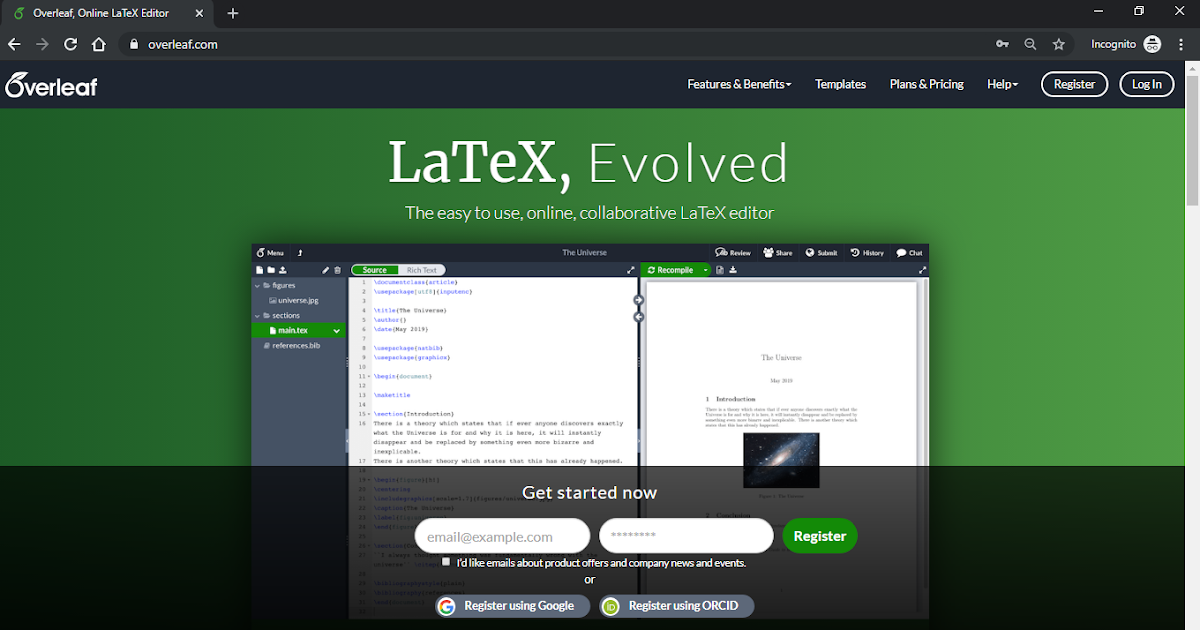Go to the Templates page
Viewport: 1200px width, 630px height.
840,84
